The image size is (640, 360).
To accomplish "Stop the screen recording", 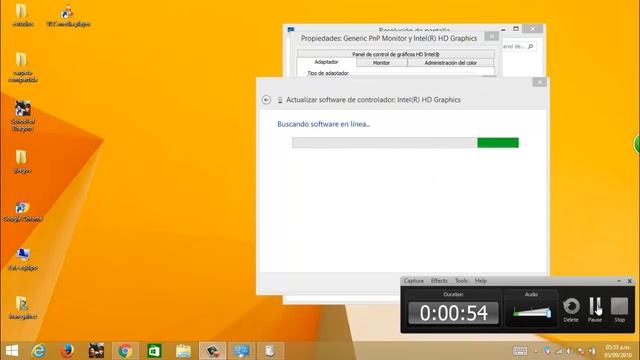I will pyautogui.click(x=619, y=309).
